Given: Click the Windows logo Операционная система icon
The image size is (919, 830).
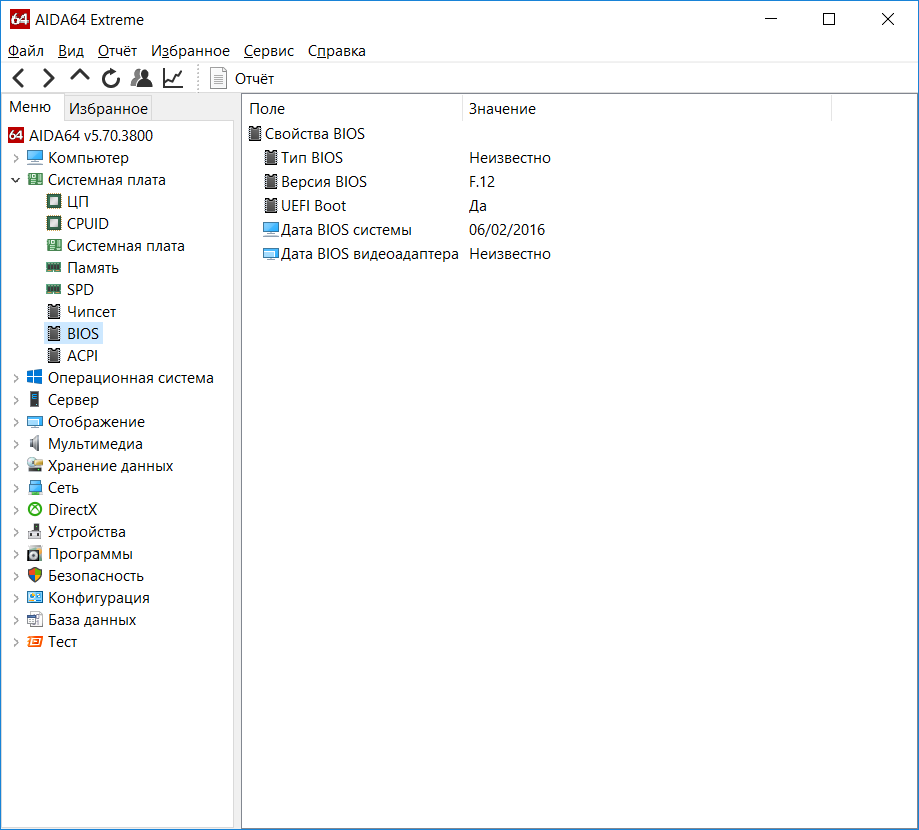Looking at the screenshot, I should (x=35, y=377).
